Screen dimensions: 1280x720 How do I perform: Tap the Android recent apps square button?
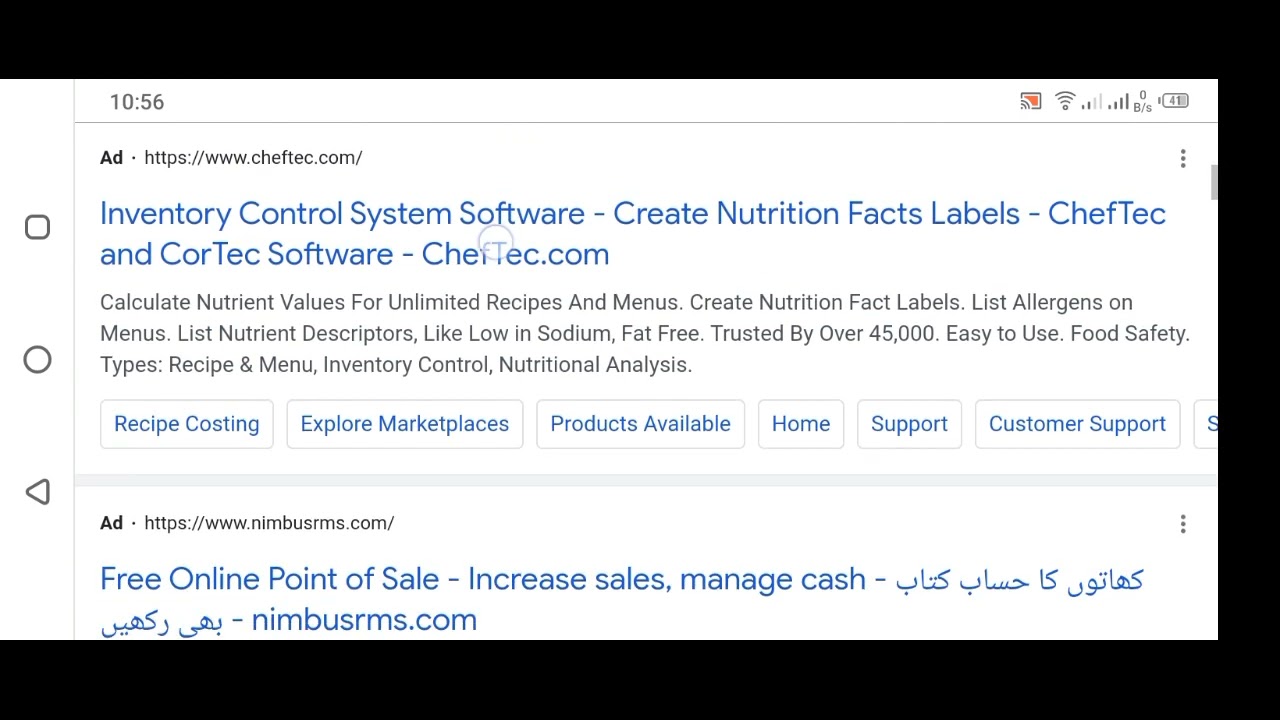[x=37, y=228]
